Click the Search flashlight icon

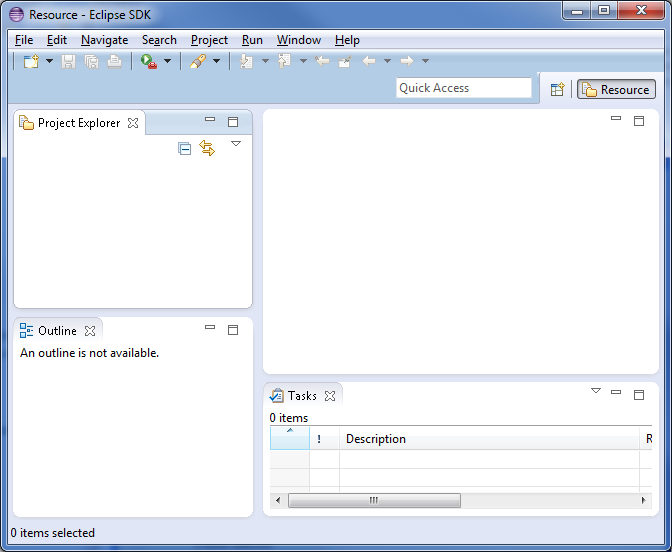point(198,61)
